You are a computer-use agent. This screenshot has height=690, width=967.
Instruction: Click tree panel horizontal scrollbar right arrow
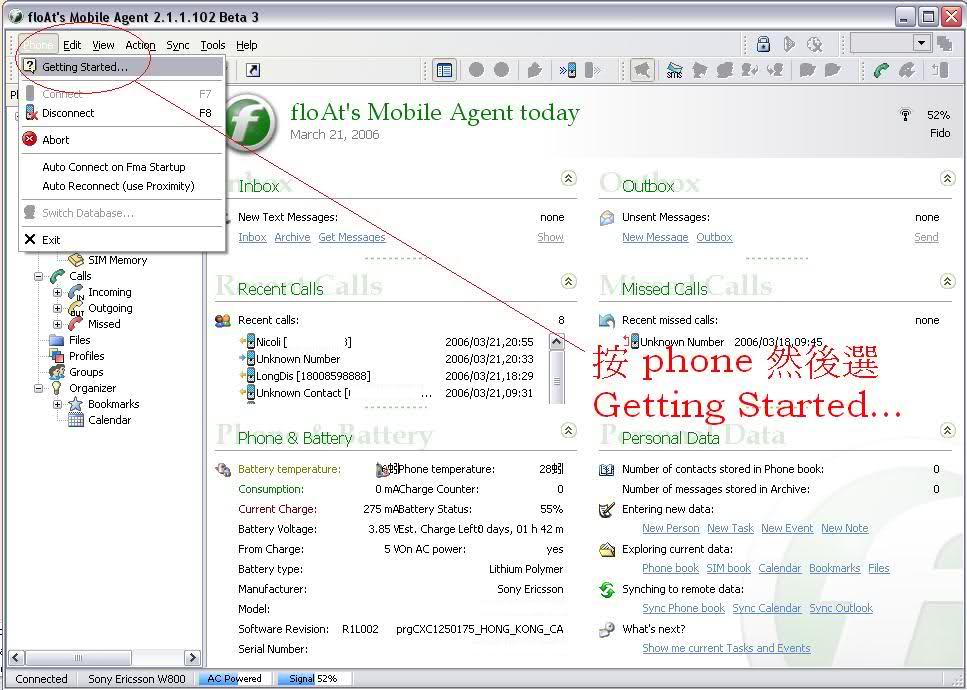point(192,657)
